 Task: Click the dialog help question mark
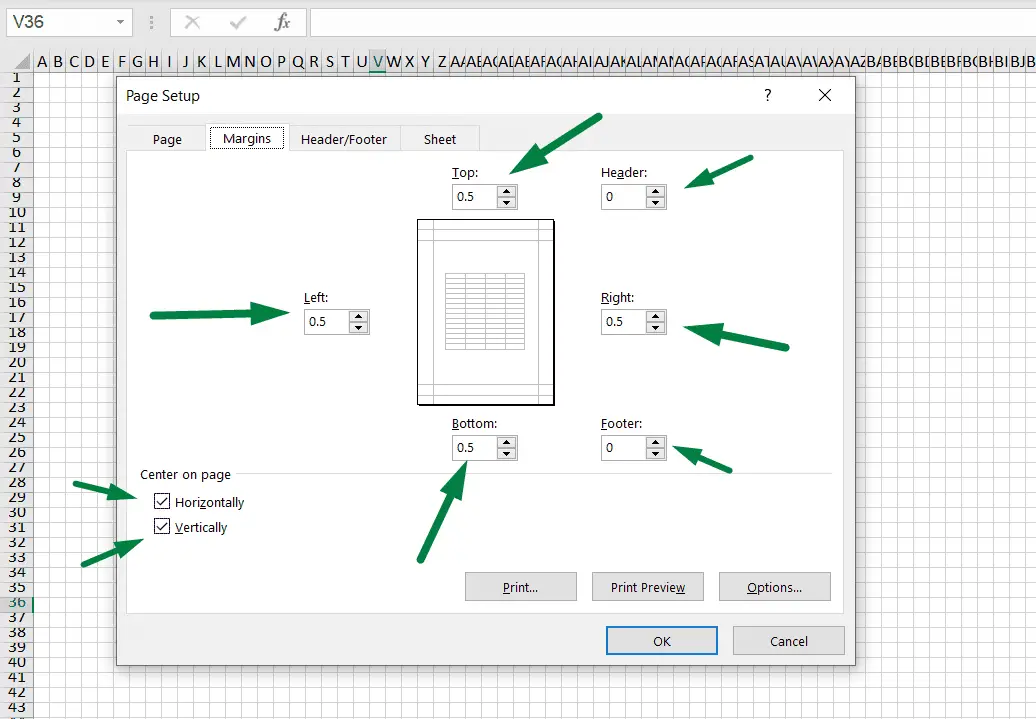[x=768, y=95]
